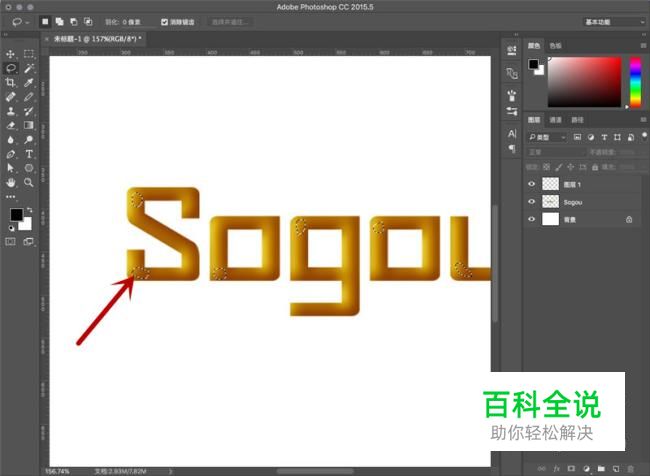Click Add to Selection mode button

(60, 22)
